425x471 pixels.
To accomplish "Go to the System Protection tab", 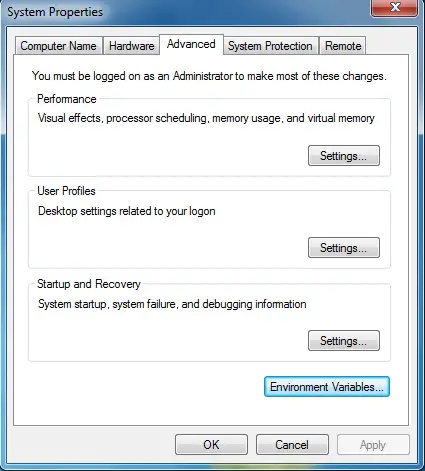I will tap(270, 46).
